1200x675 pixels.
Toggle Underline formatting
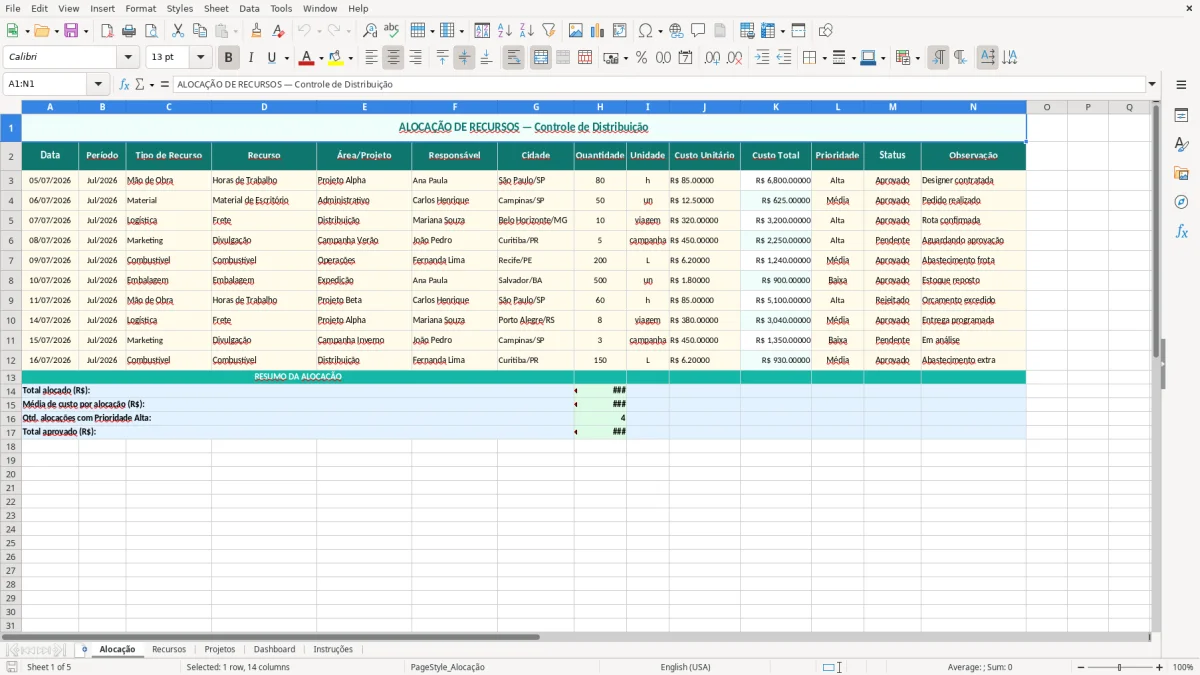point(271,58)
